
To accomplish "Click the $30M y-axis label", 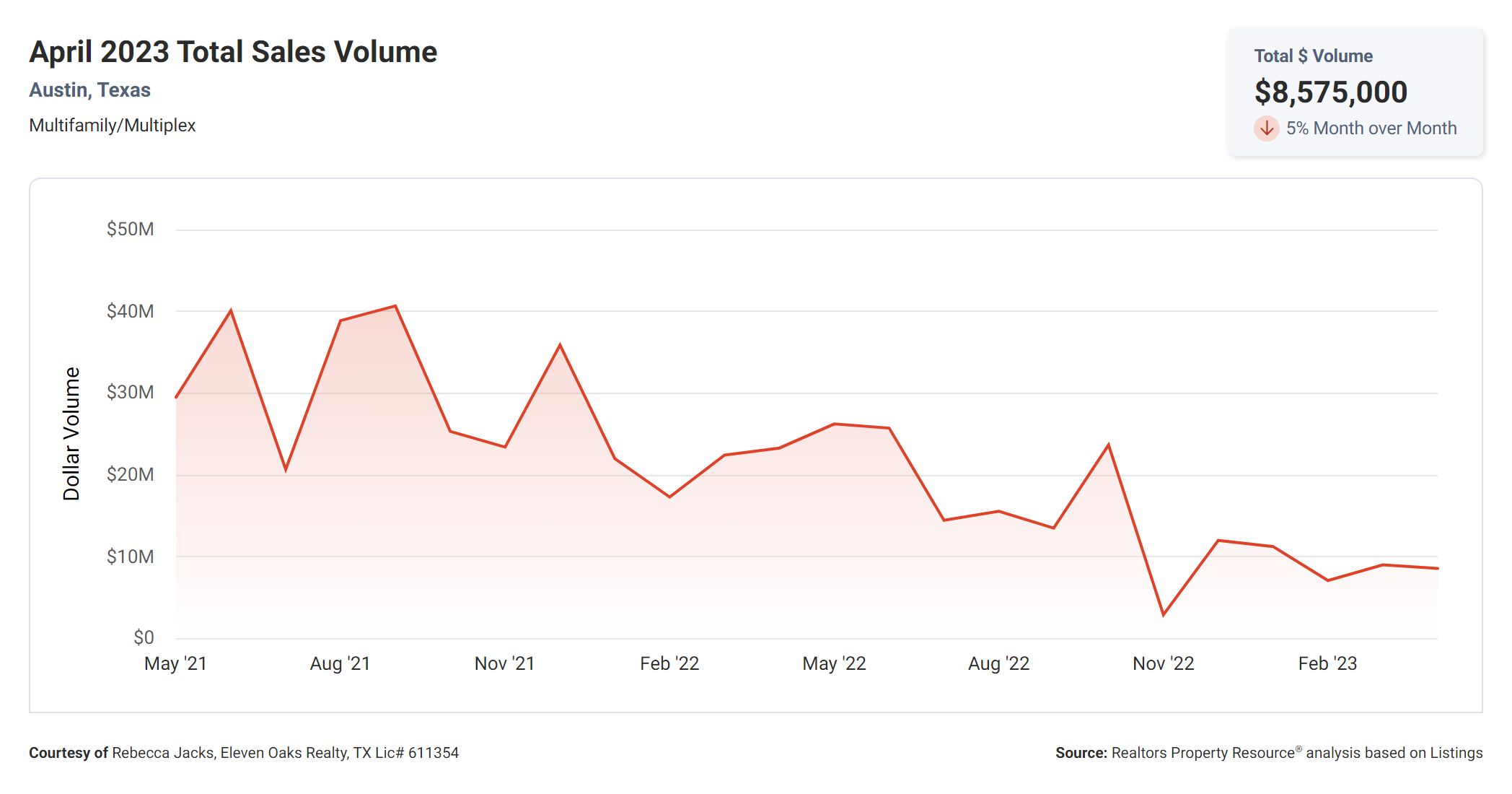I will [x=131, y=393].
